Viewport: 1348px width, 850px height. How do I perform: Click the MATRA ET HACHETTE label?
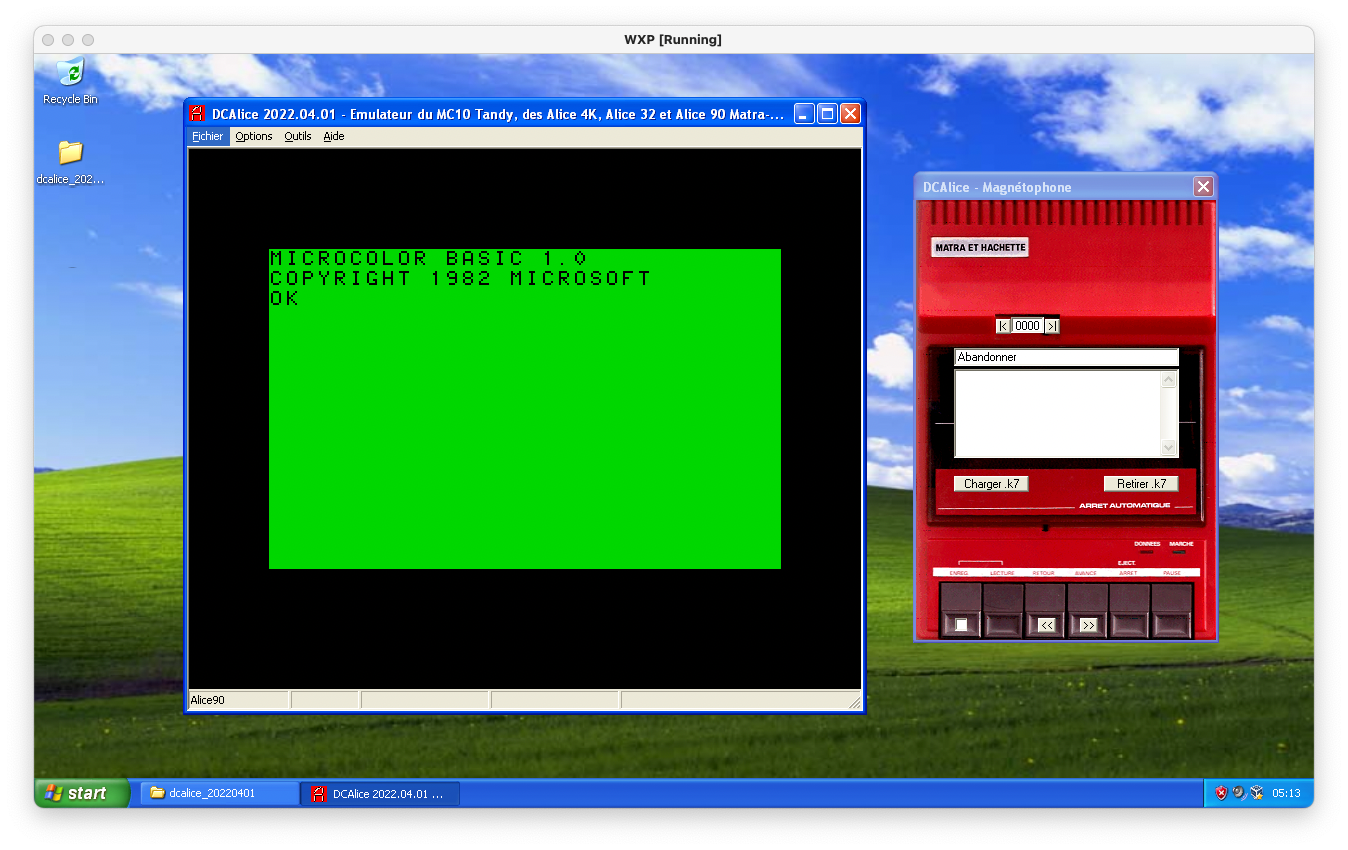tap(980, 247)
